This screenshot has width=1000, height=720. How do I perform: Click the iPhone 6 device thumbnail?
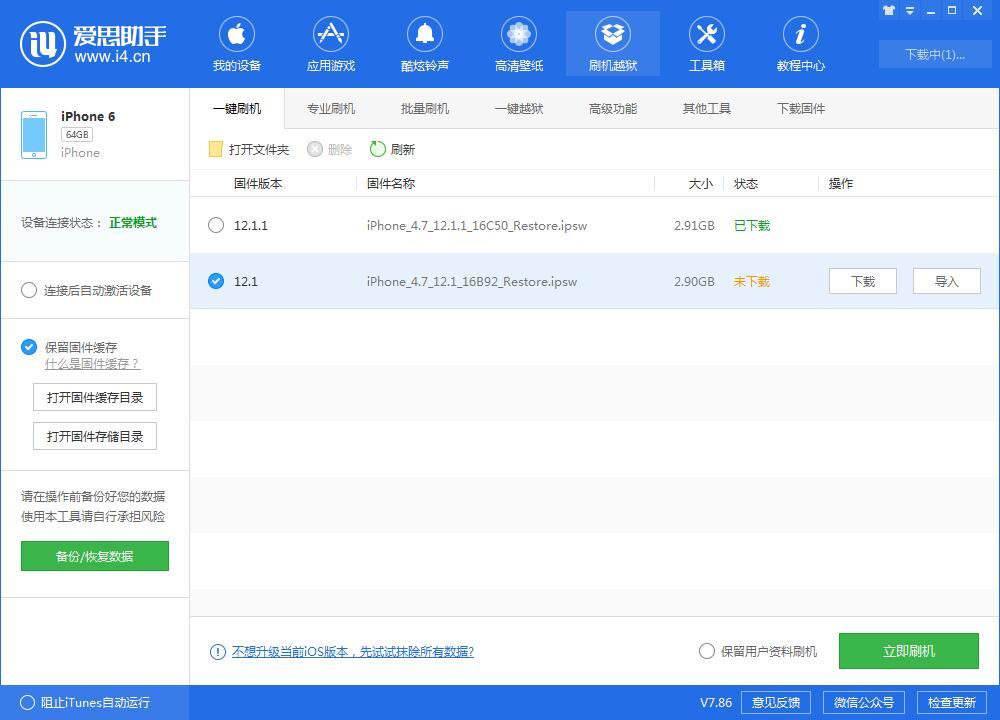tap(34, 135)
